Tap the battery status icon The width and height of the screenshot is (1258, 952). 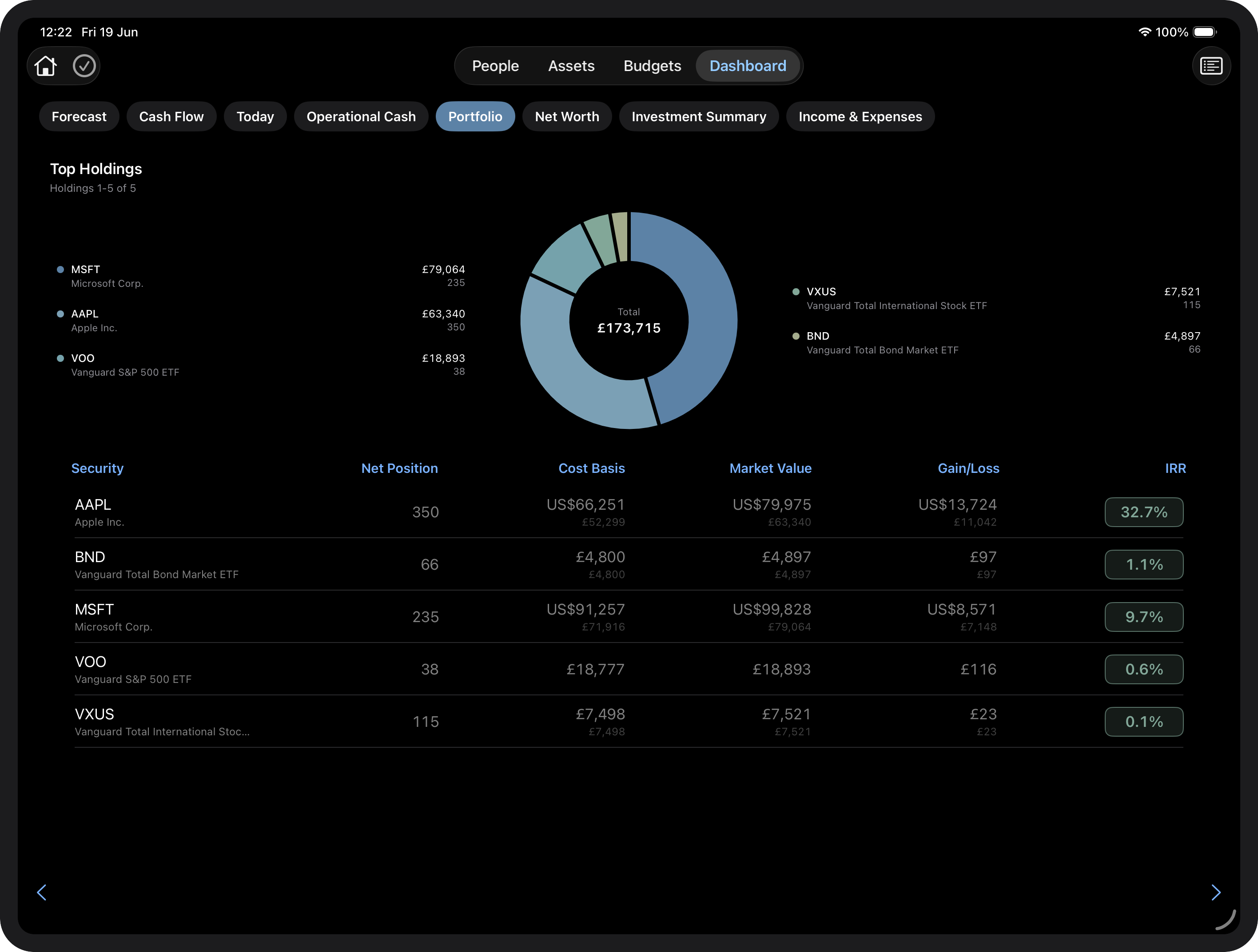pyautogui.click(x=1205, y=32)
